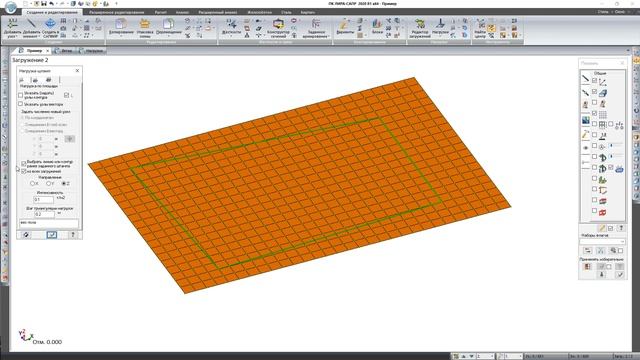Screen dimensions: 640x360
Task: Click the Undo arrow in quick access toolbar
Action: (51, 4)
